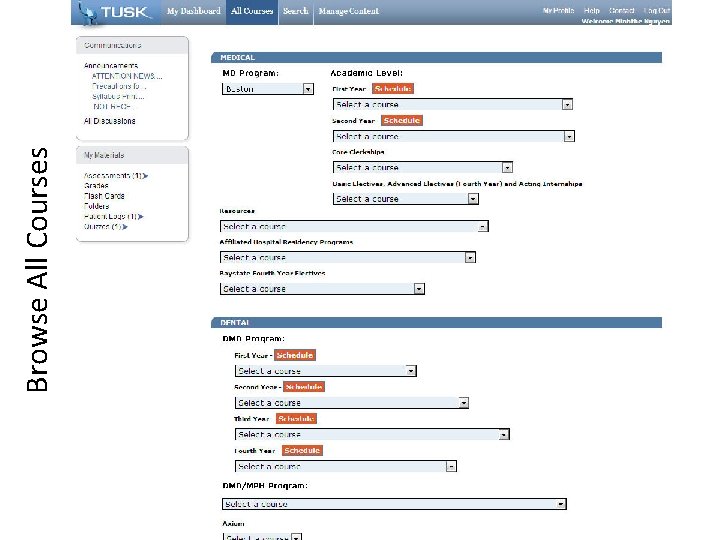Open the DMD/MPH Program course dropdown

point(394,504)
